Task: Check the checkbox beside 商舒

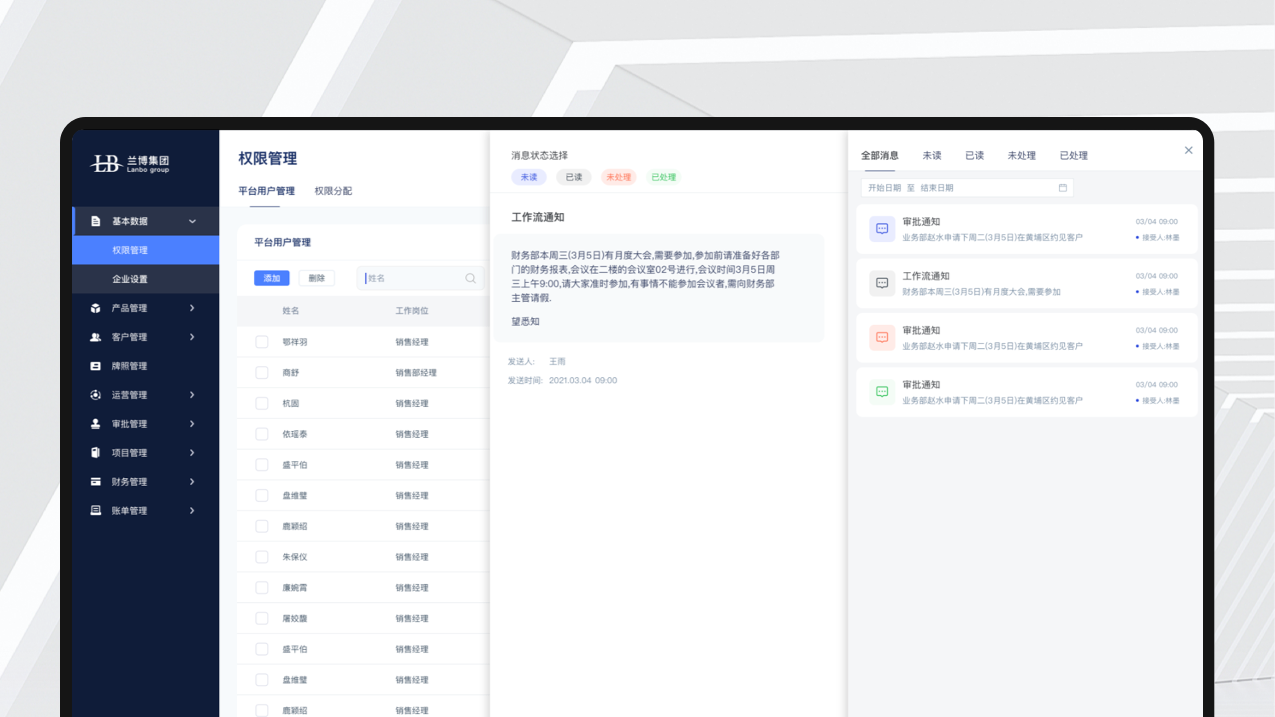Action: pyautogui.click(x=262, y=370)
